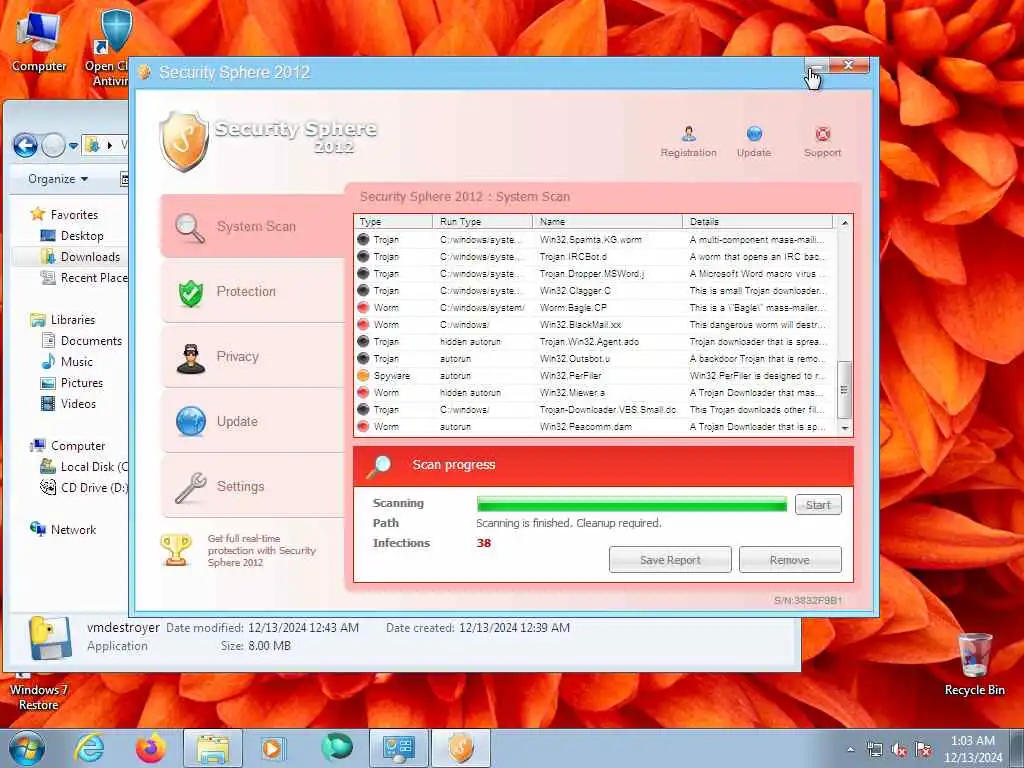Click the Privacy spy icon
1024x768 pixels.
[x=191, y=359]
